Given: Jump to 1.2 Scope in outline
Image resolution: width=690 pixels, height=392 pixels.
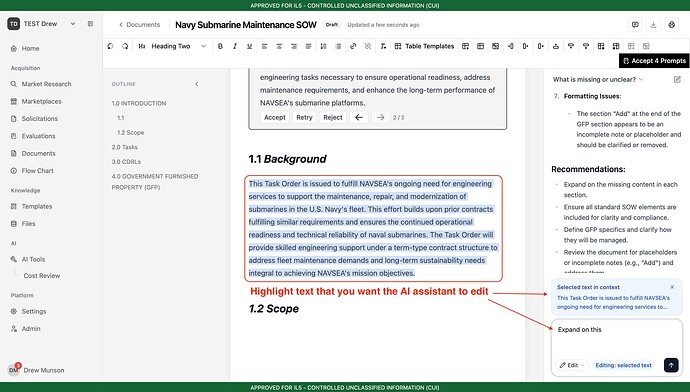Looking at the screenshot, I should [130, 132].
